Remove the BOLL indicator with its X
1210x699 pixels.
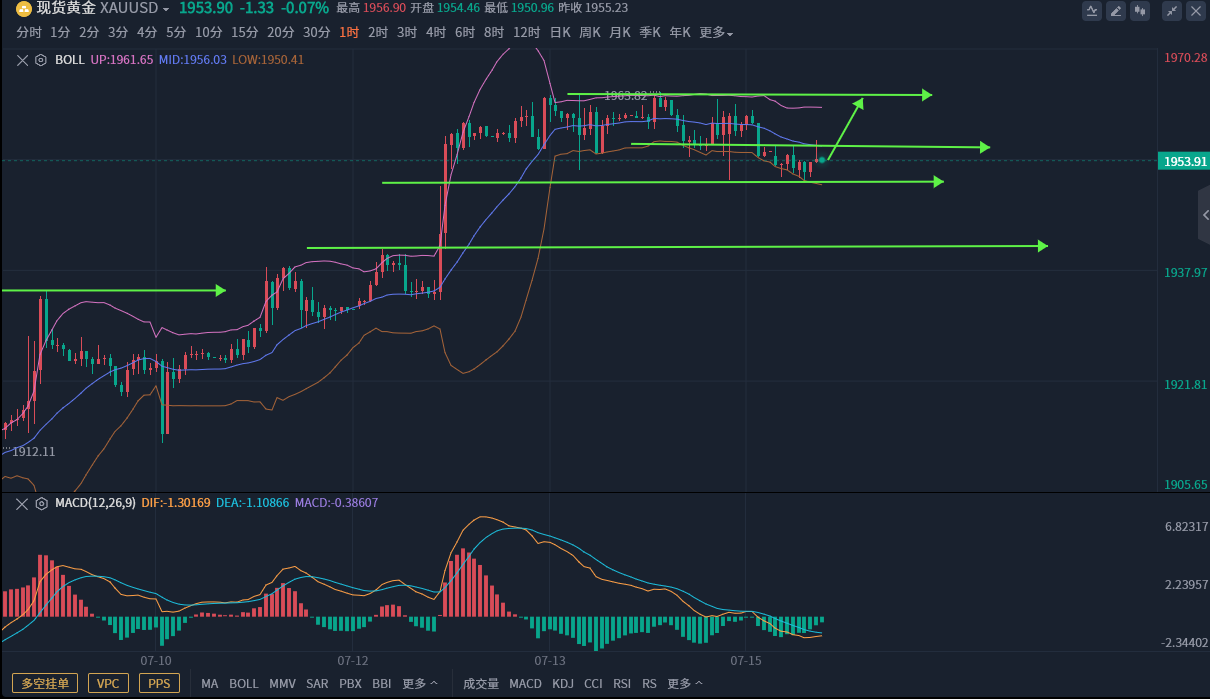[23, 60]
